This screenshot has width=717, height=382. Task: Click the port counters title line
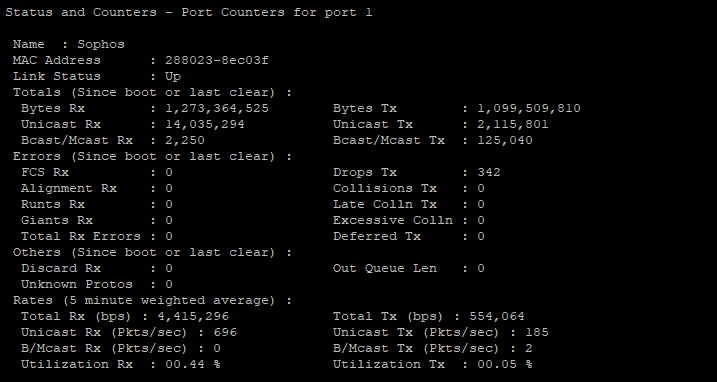click(x=188, y=12)
